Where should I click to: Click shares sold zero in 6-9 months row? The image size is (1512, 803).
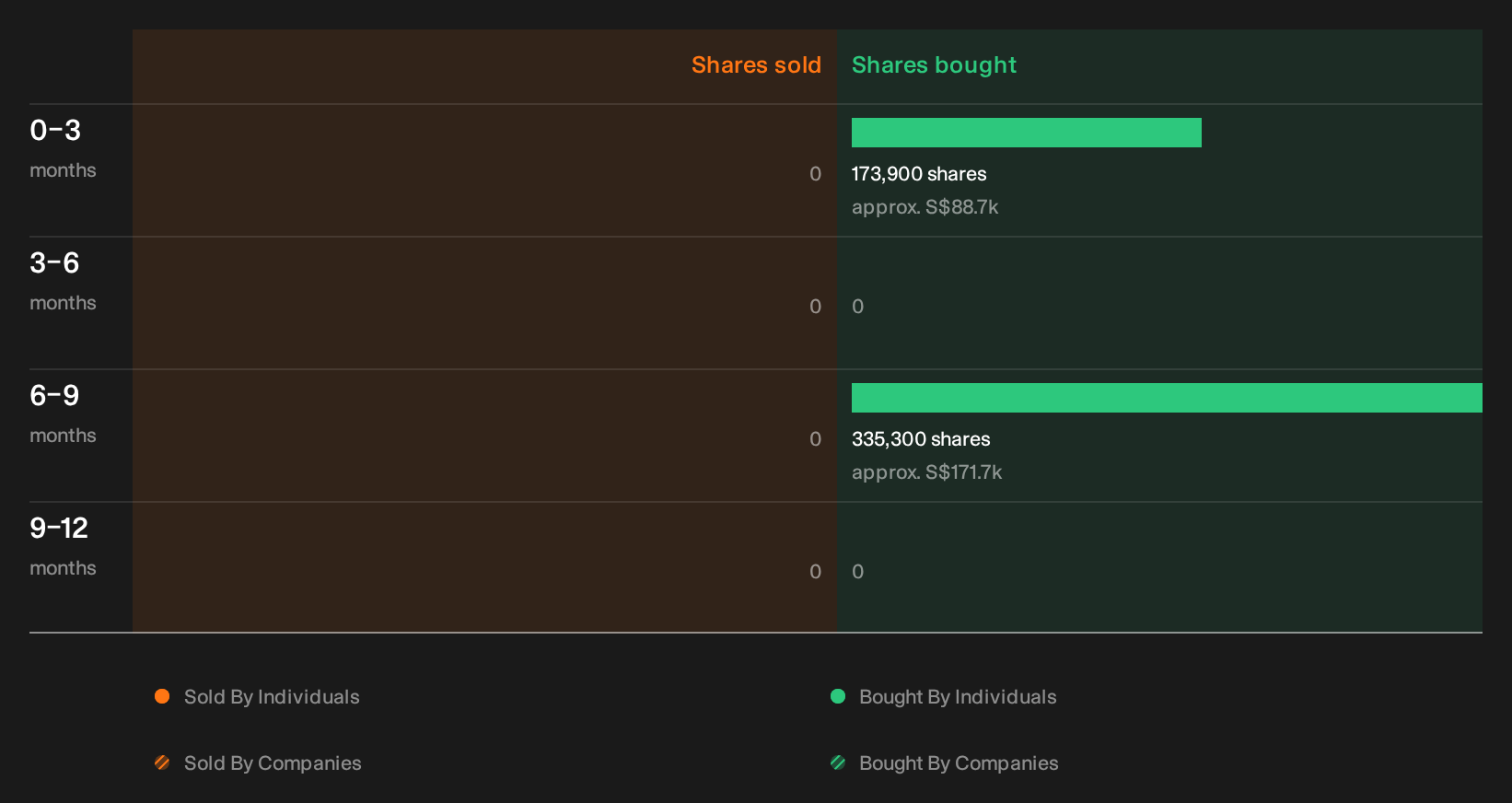pos(815,439)
